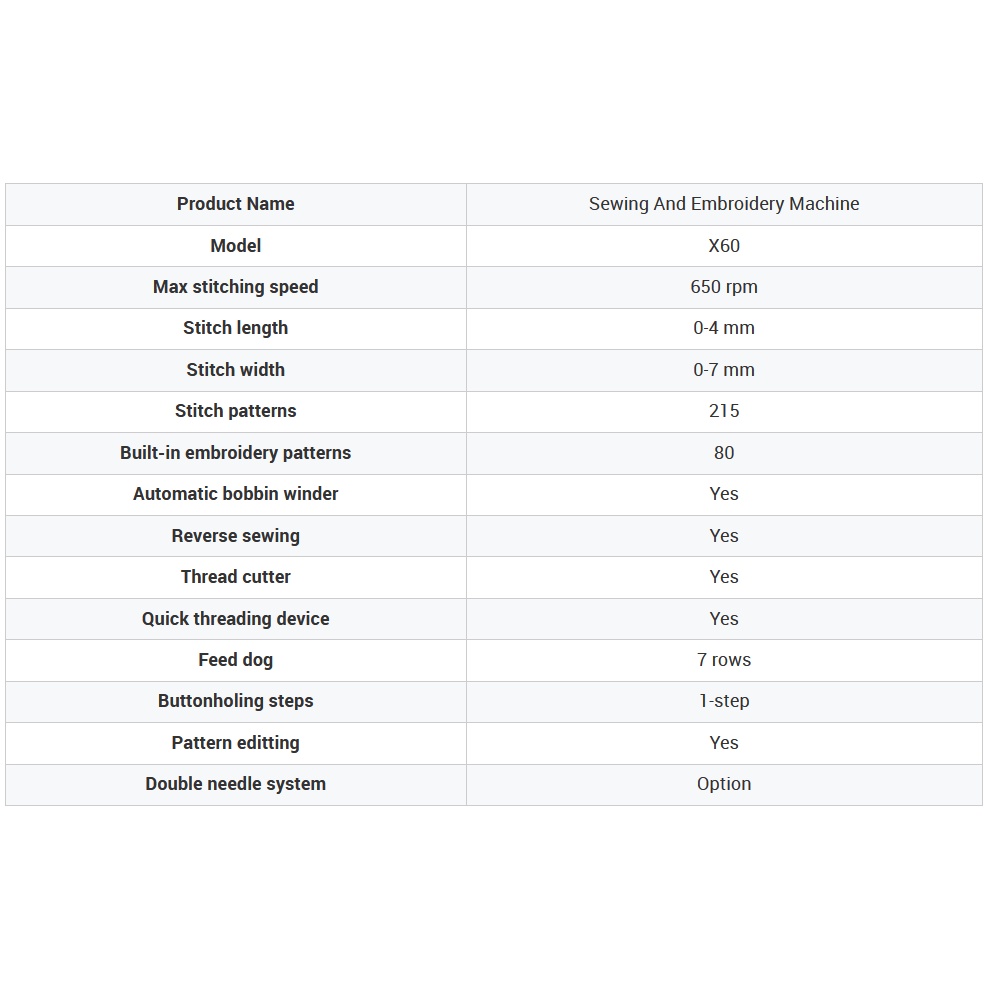990x990 pixels.
Task: Click the Stitch length row label
Action: (x=236, y=328)
